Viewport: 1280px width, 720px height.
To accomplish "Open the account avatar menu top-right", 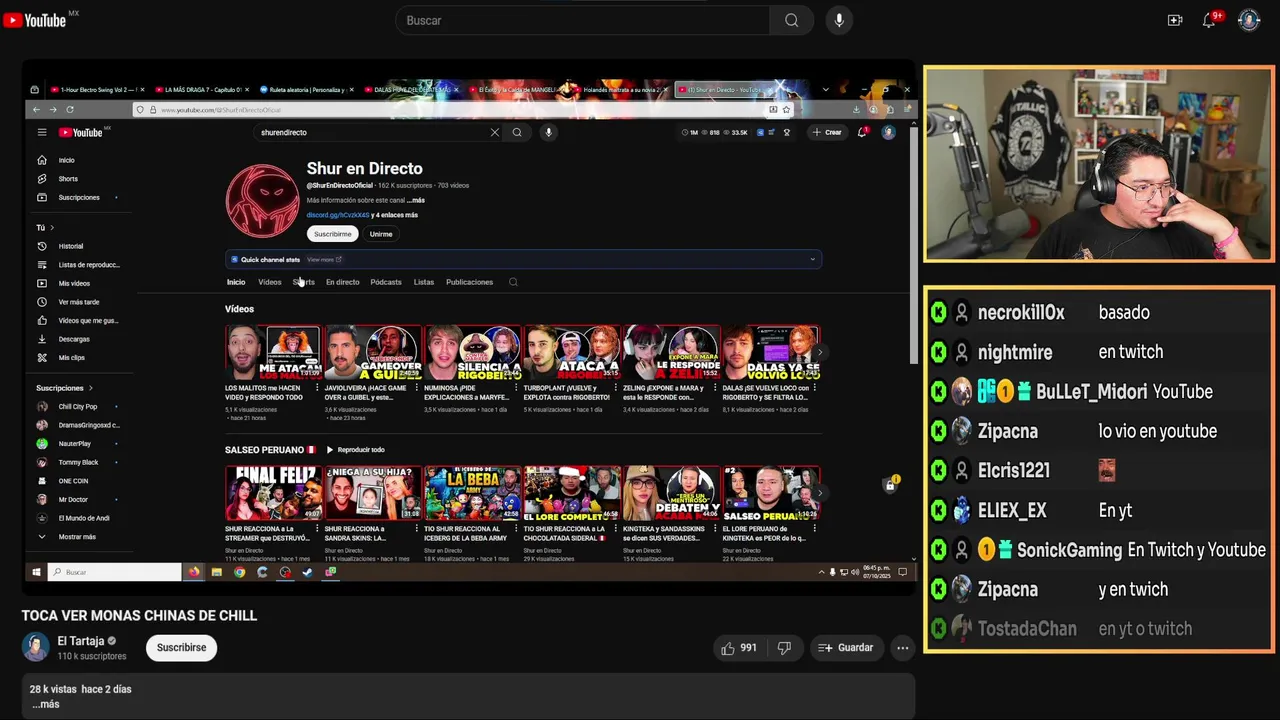I will [x=1249, y=20].
